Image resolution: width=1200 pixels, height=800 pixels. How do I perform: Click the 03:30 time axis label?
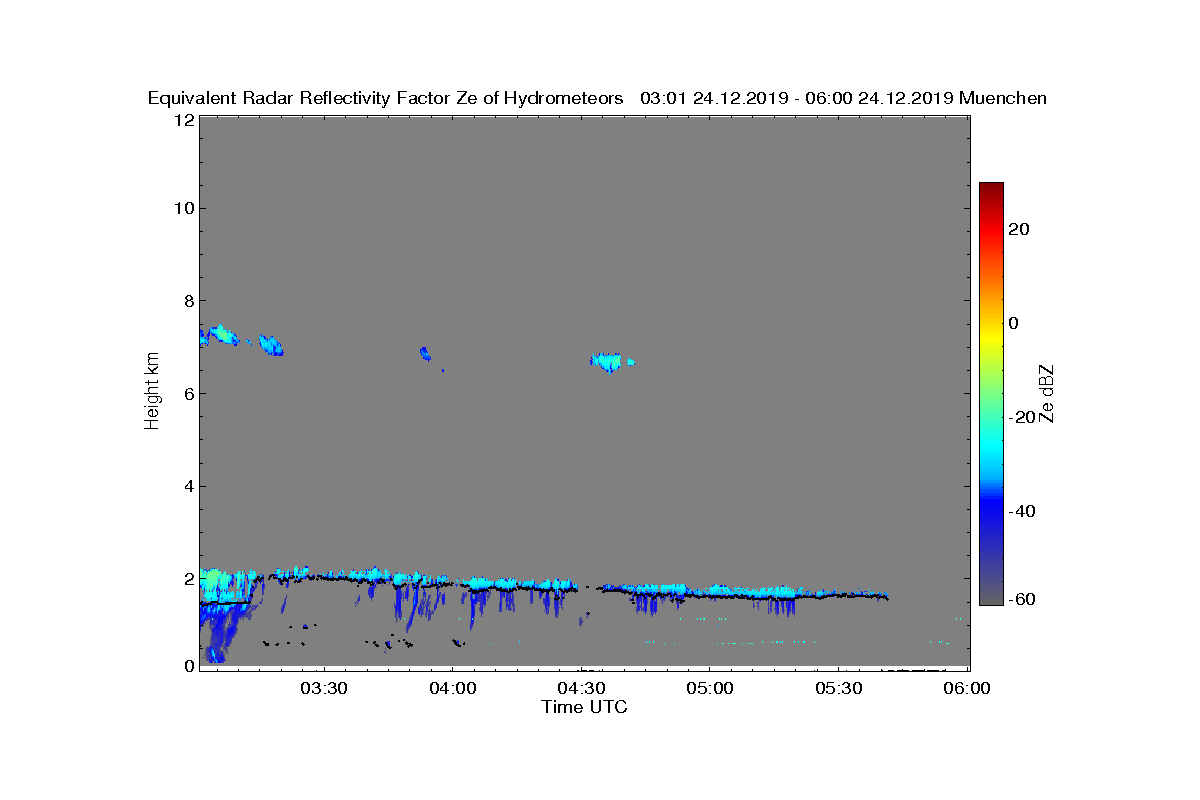point(323,689)
